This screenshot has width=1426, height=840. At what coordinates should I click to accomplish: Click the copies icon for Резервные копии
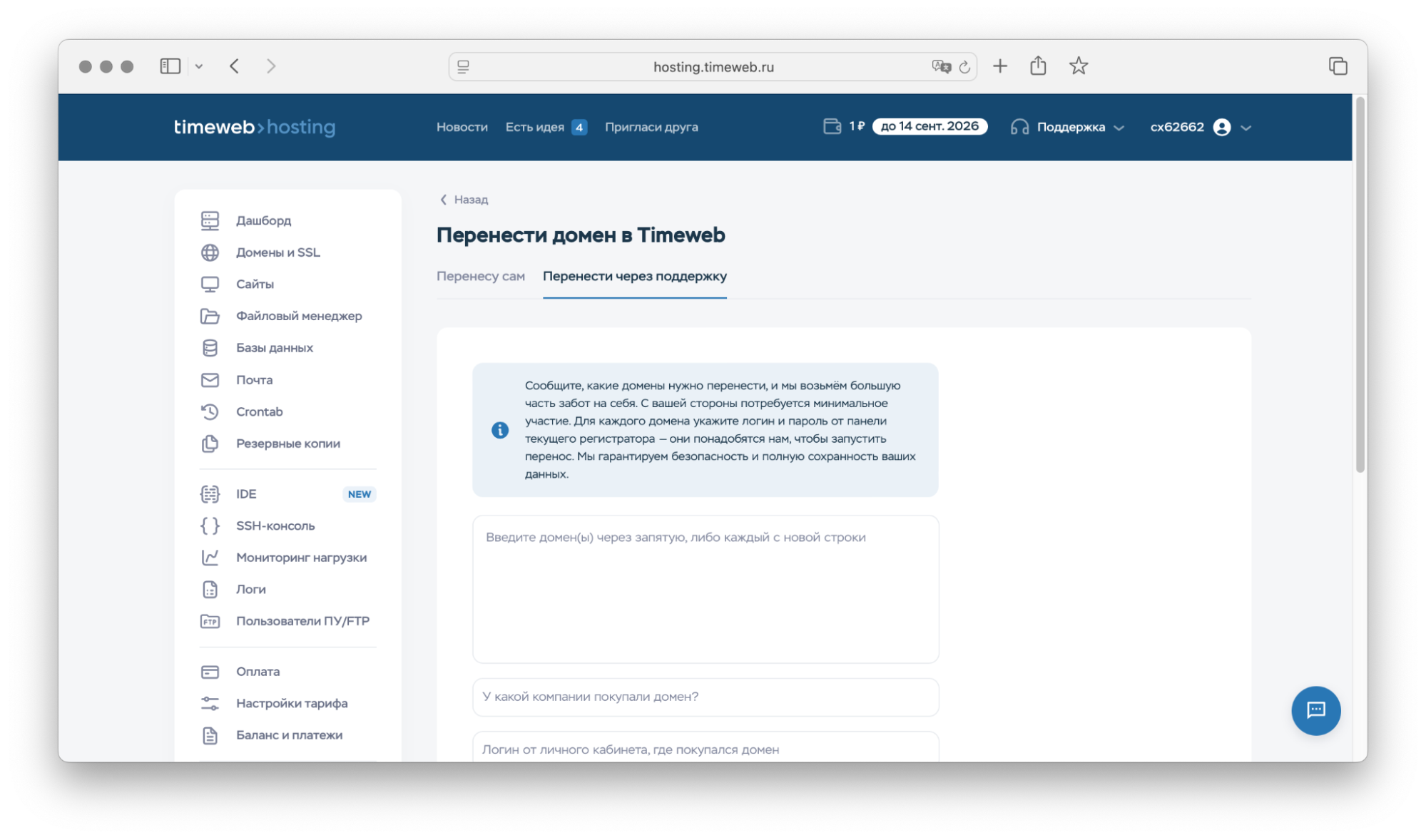(x=210, y=444)
